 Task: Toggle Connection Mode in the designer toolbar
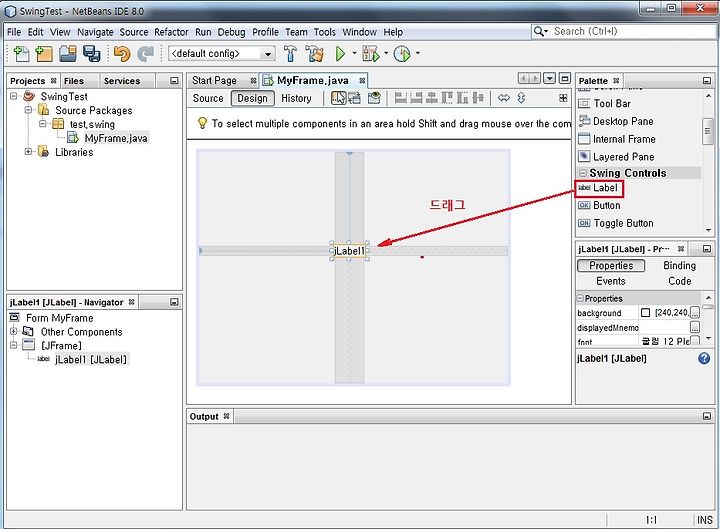pyautogui.click(x=354, y=98)
